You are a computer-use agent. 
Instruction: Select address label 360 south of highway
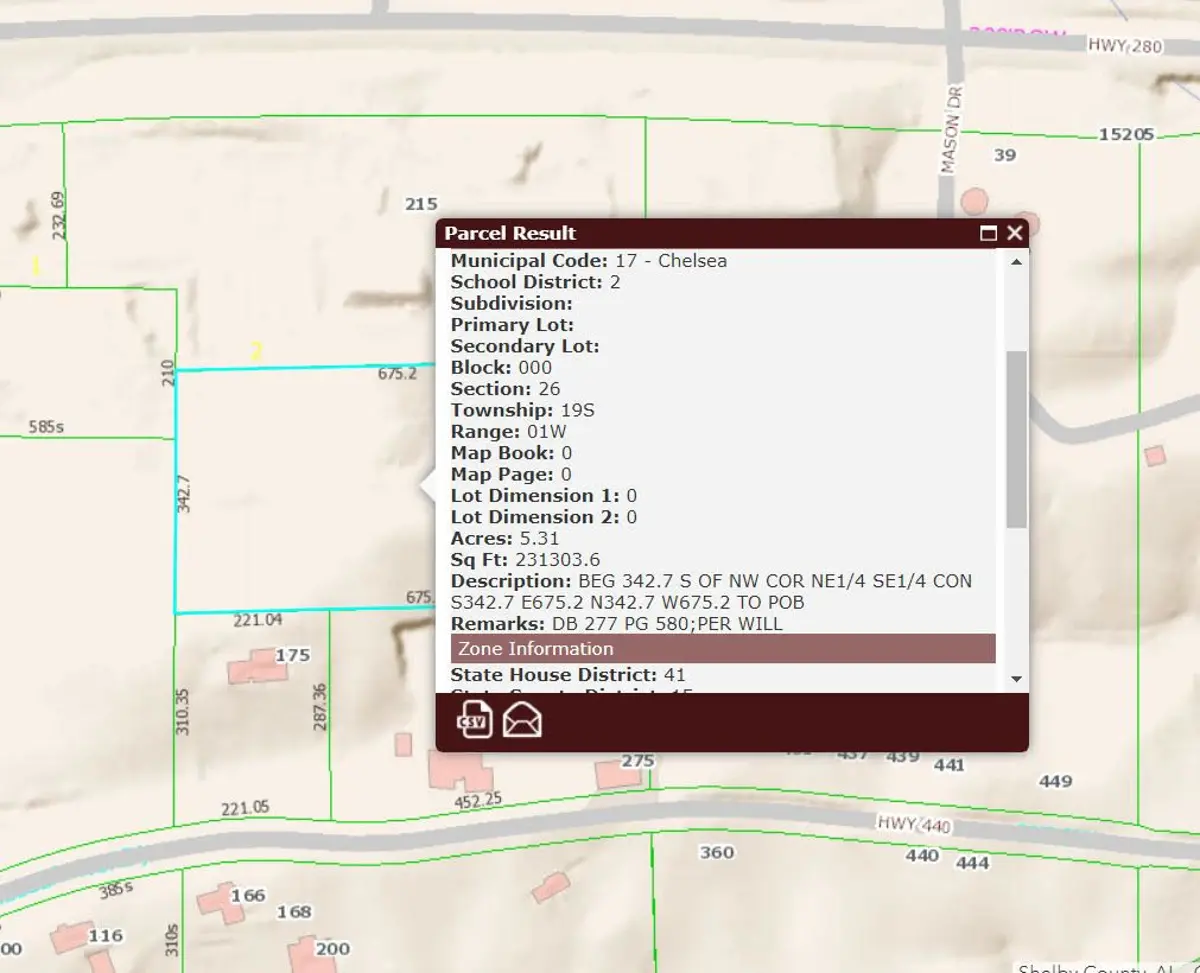(x=716, y=852)
